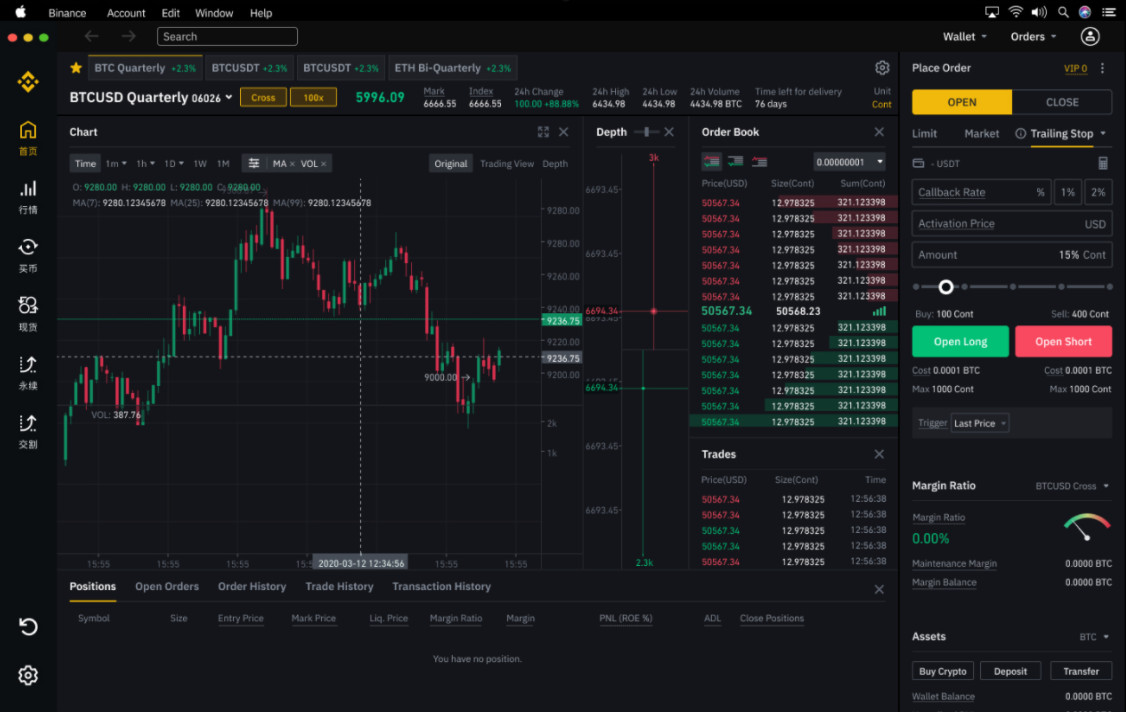Toggle Cross margin mode

(263, 97)
